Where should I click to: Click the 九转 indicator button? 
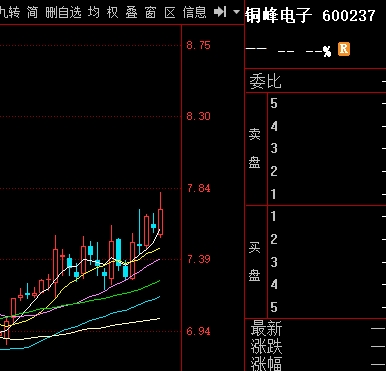click(10, 13)
